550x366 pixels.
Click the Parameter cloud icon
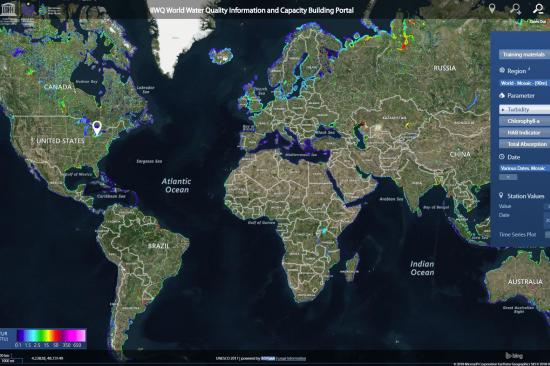tap(502, 95)
